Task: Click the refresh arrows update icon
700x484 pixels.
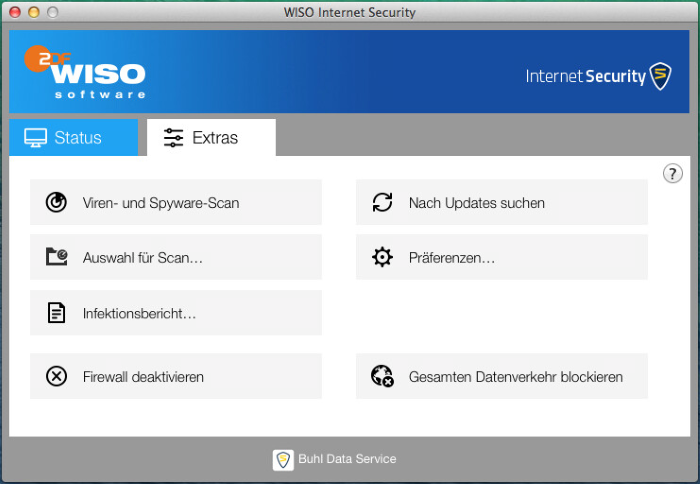Action: 383,202
